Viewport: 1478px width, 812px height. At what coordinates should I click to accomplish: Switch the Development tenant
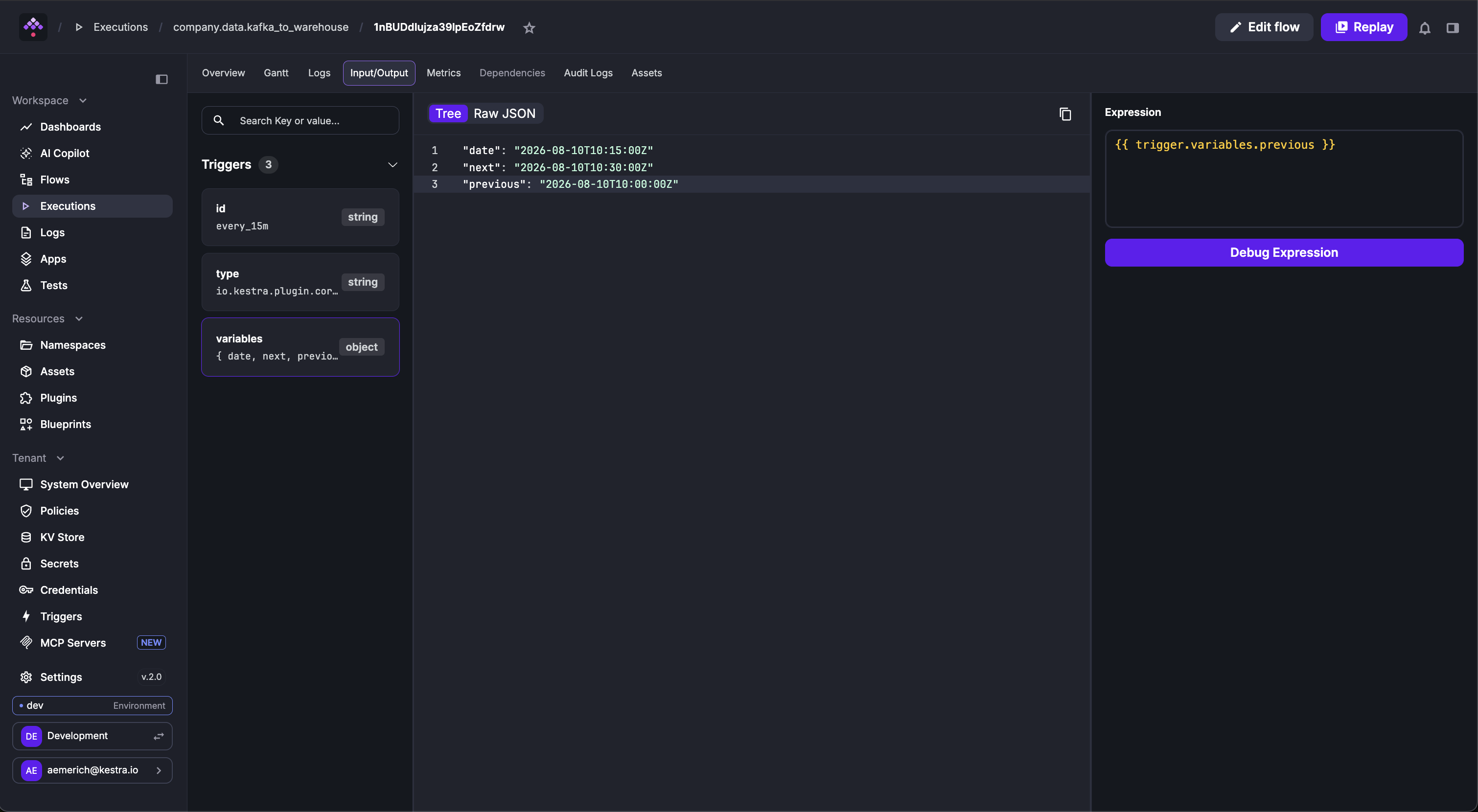point(92,736)
